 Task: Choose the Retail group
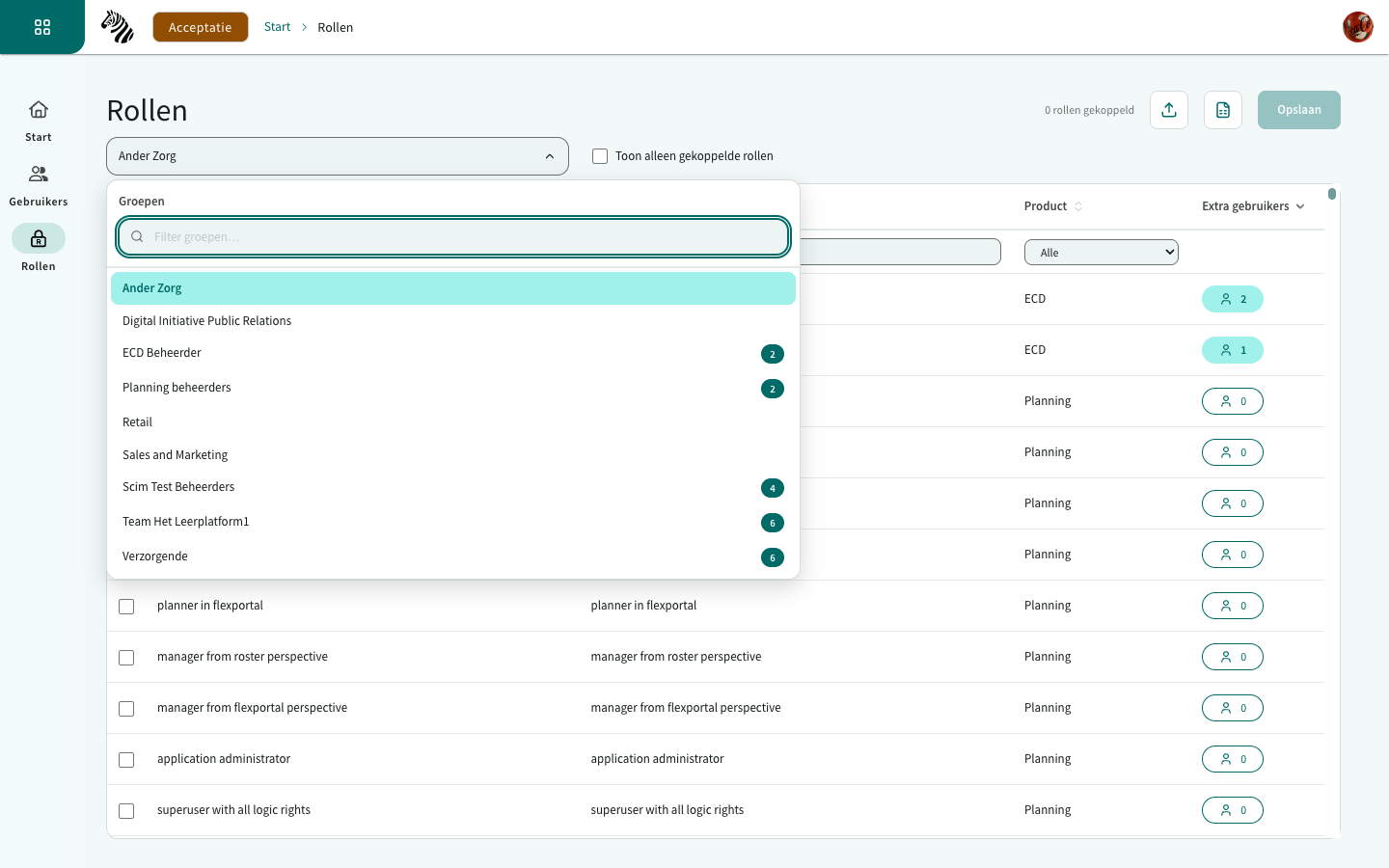click(x=453, y=422)
